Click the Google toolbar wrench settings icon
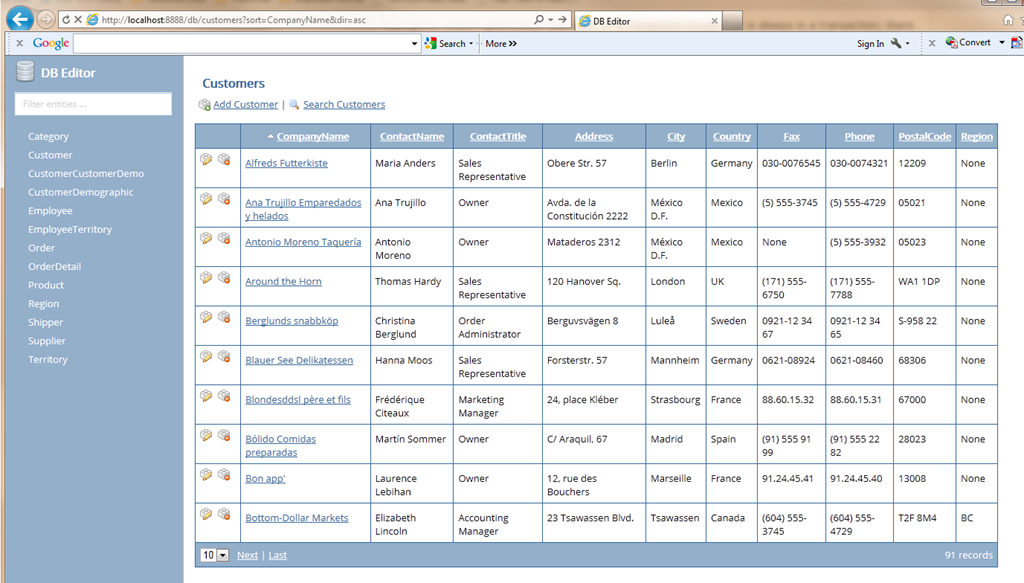The width and height of the screenshot is (1024, 583). coord(896,43)
